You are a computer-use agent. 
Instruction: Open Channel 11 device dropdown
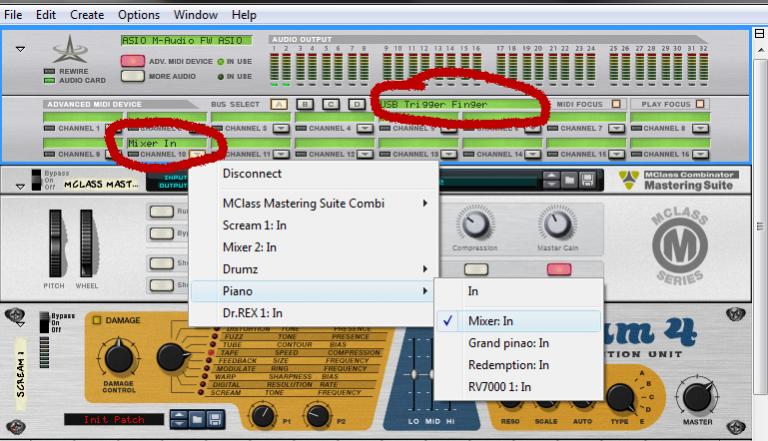click(x=281, y=154)
